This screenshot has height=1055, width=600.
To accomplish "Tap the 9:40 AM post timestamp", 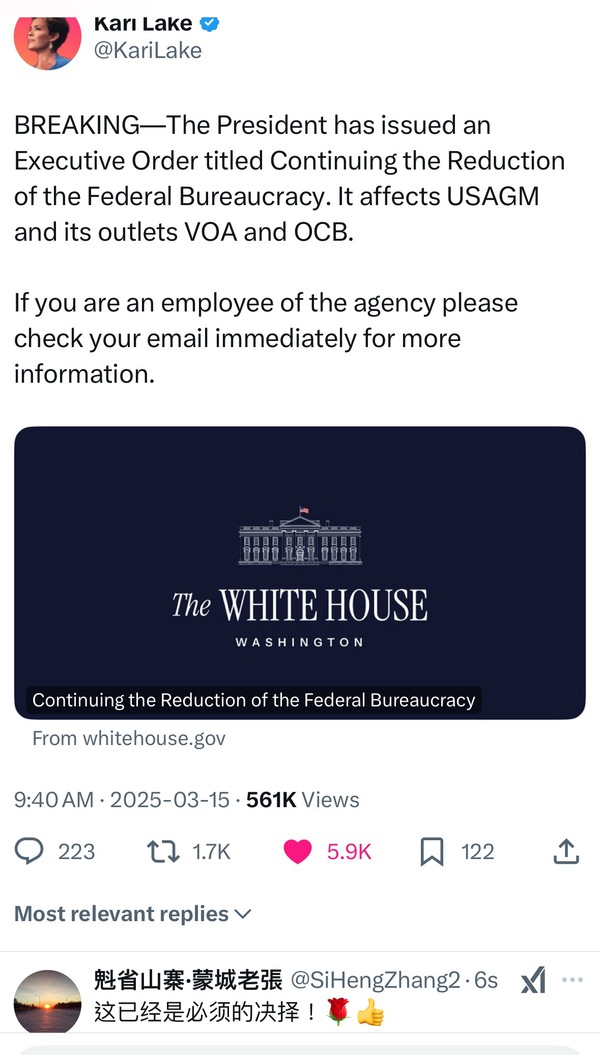I will [x=53, y=799].
